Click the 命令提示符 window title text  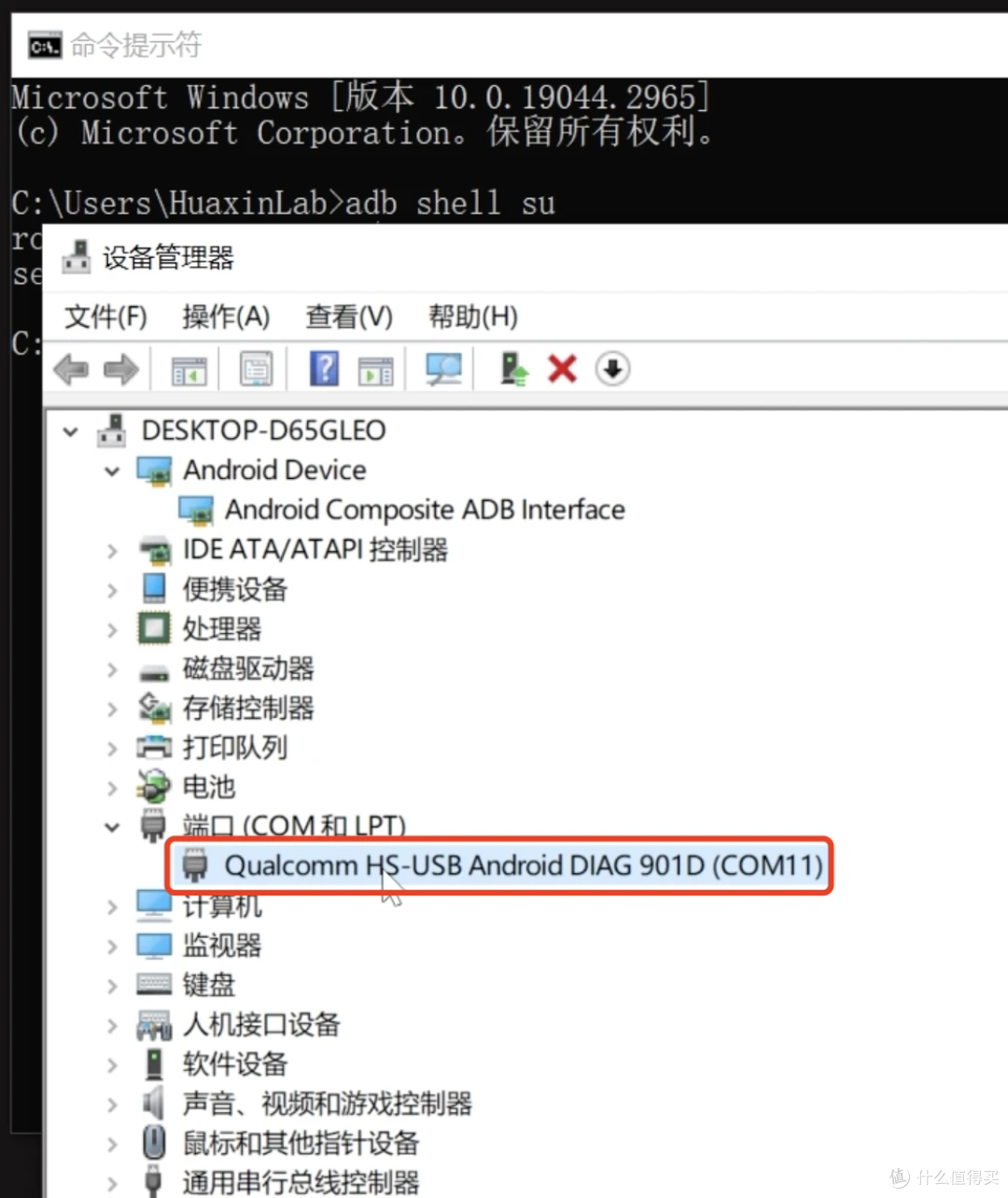(x=136, y=45)
